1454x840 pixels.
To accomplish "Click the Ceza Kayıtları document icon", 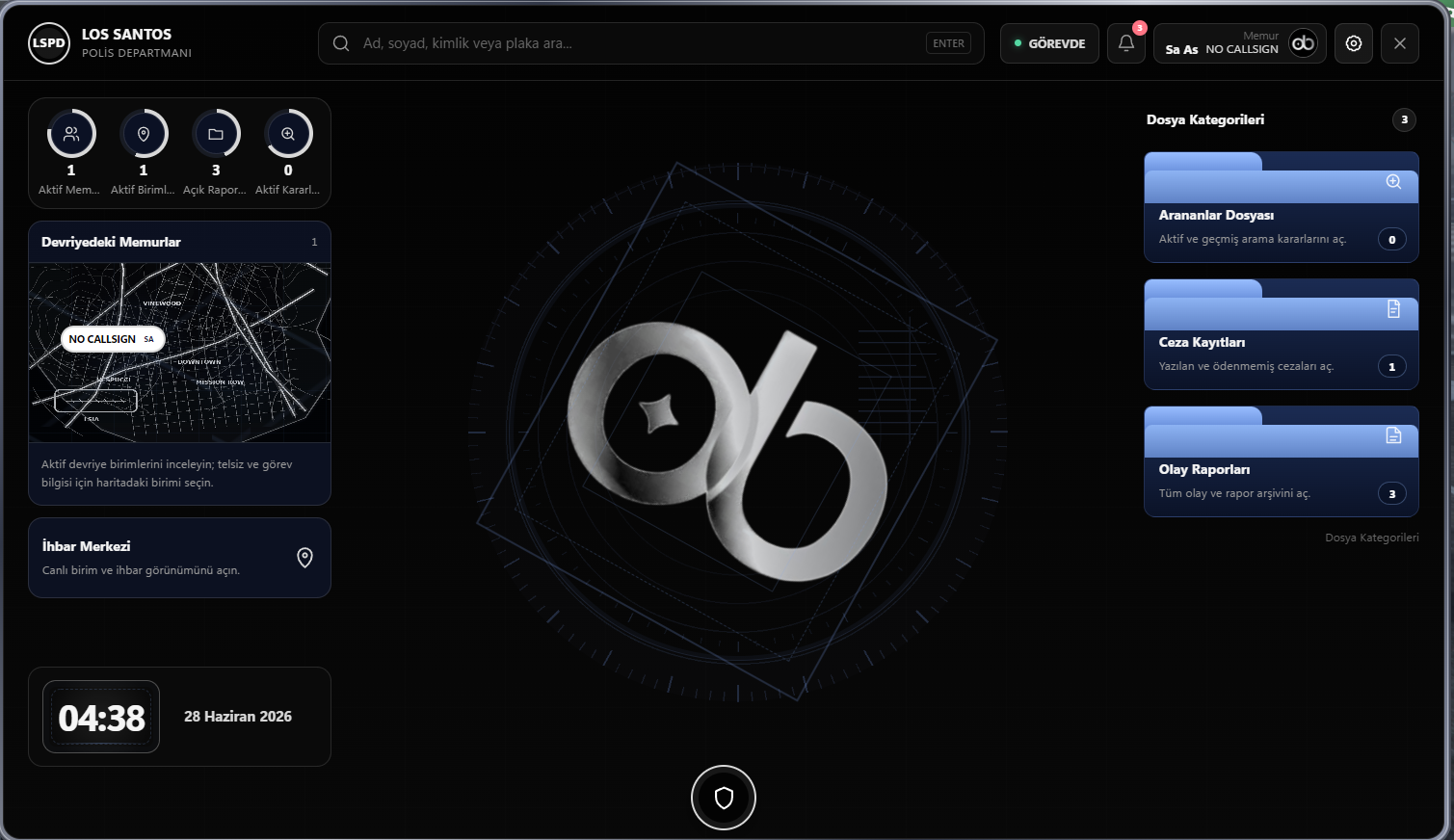I will pos(1393,309).
